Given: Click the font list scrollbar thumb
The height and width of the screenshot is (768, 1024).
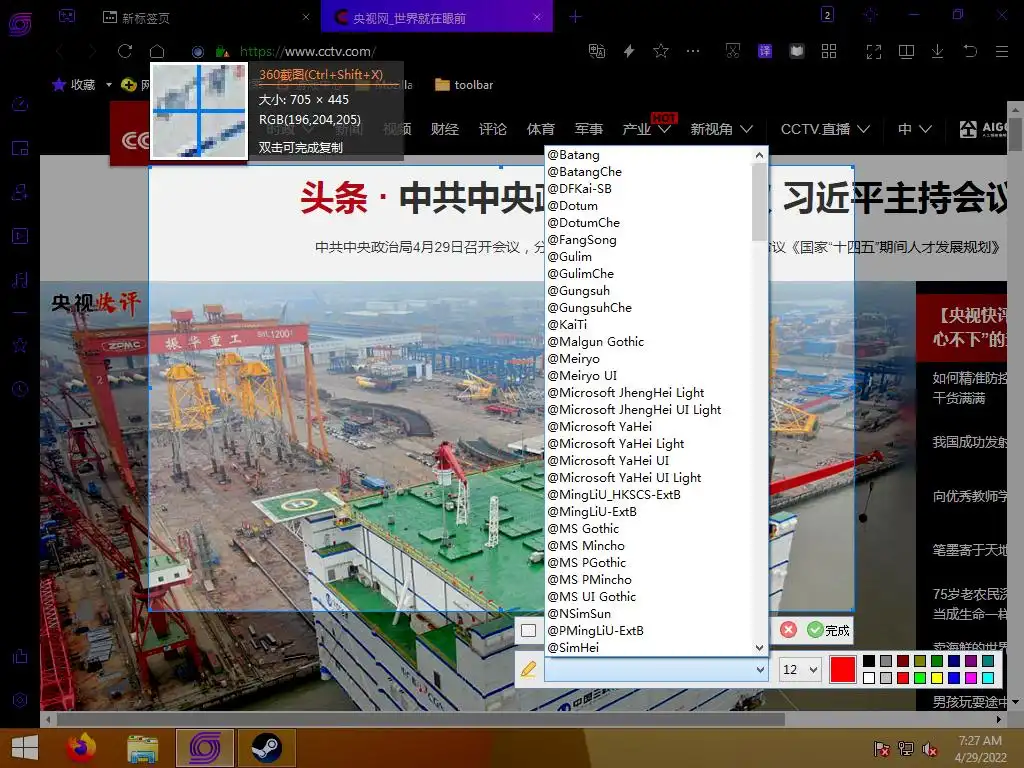Looking at the screenshot, I should click(759, 202).
